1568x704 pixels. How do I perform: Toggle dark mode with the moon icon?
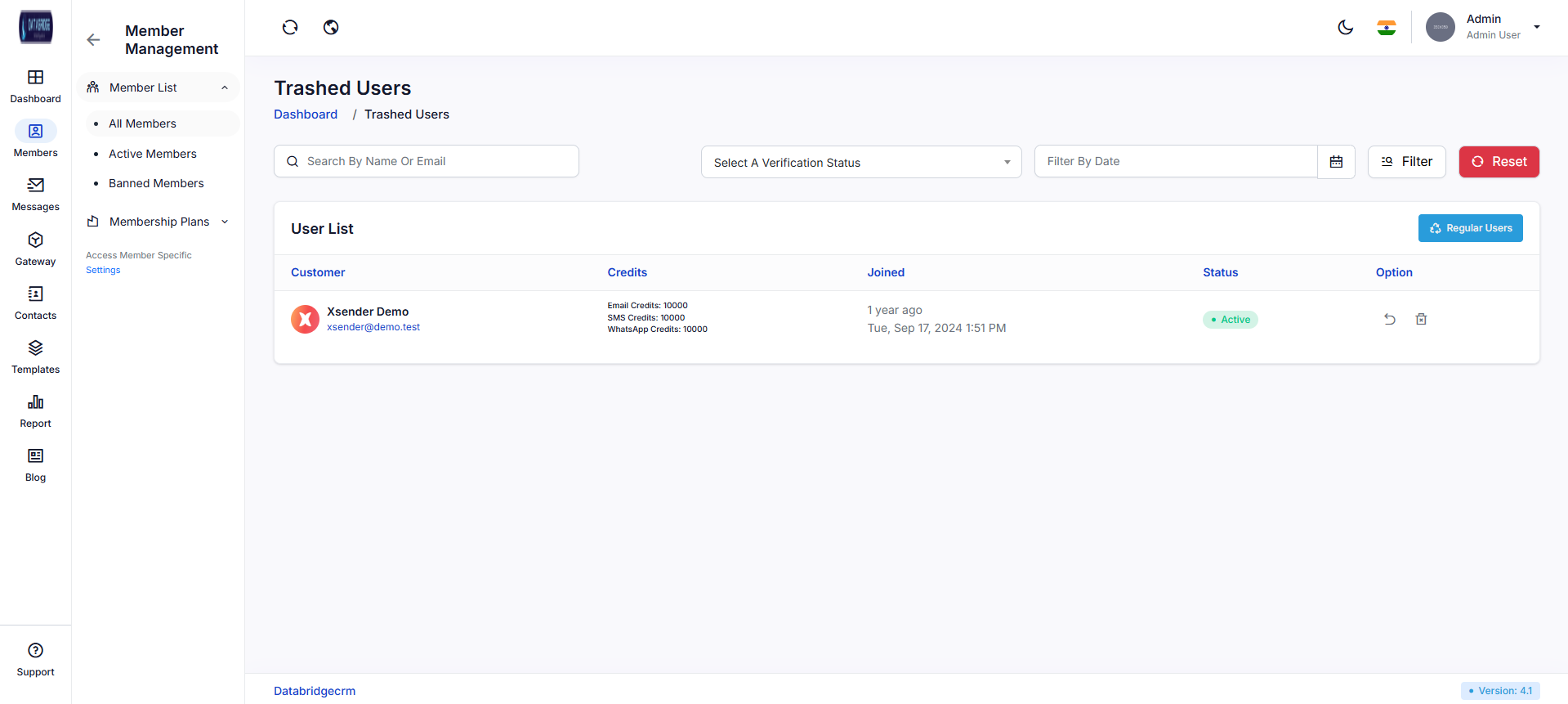[1345, 28]
